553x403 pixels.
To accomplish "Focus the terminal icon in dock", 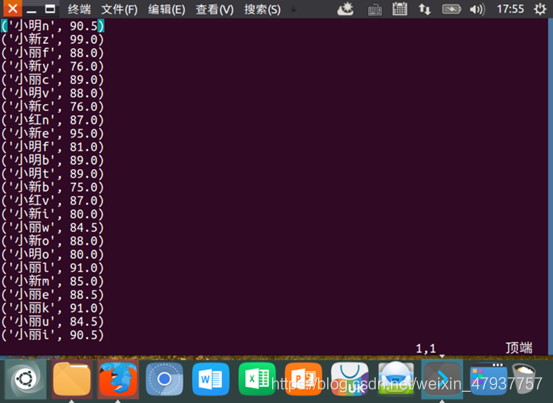I will click(442, 379).
